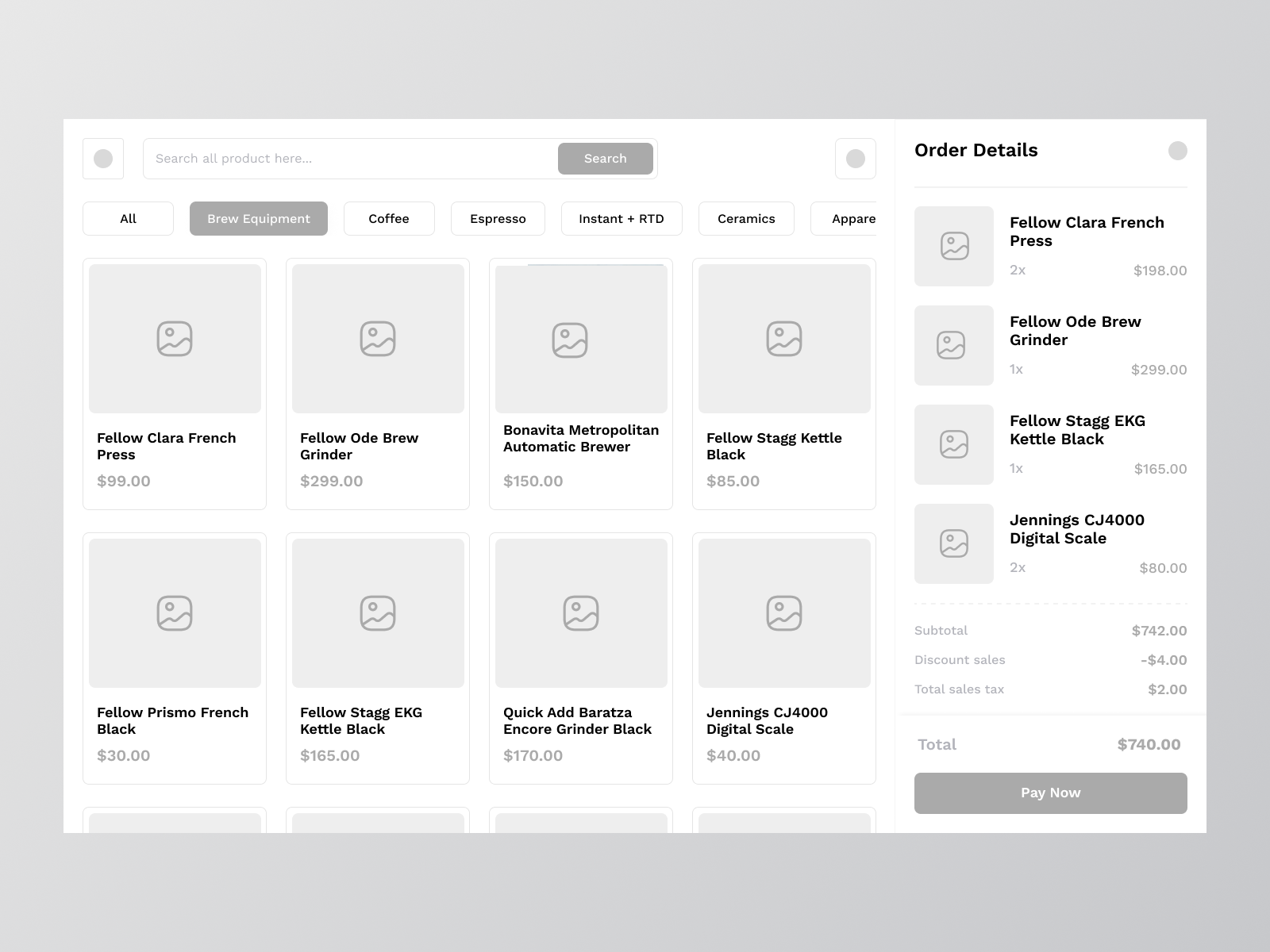Click the Discount sales line in Order Details
The width and height of the screenshot is (1270, 952).
click(960, 659)
